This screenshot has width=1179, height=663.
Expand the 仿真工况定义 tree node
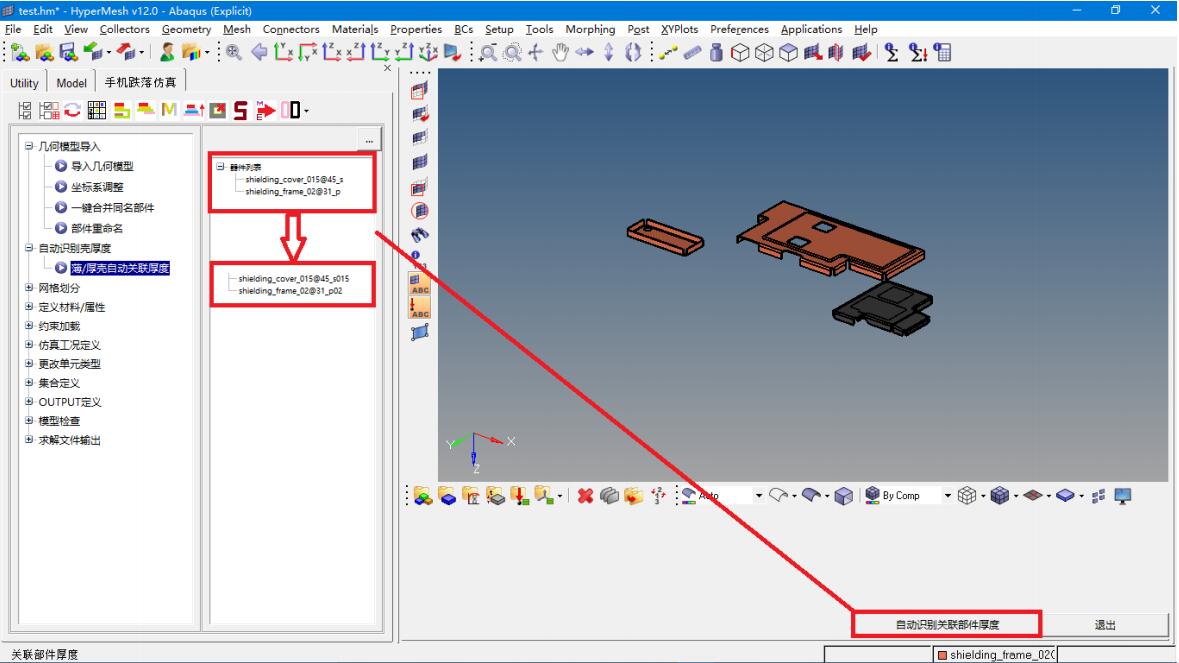29,344
